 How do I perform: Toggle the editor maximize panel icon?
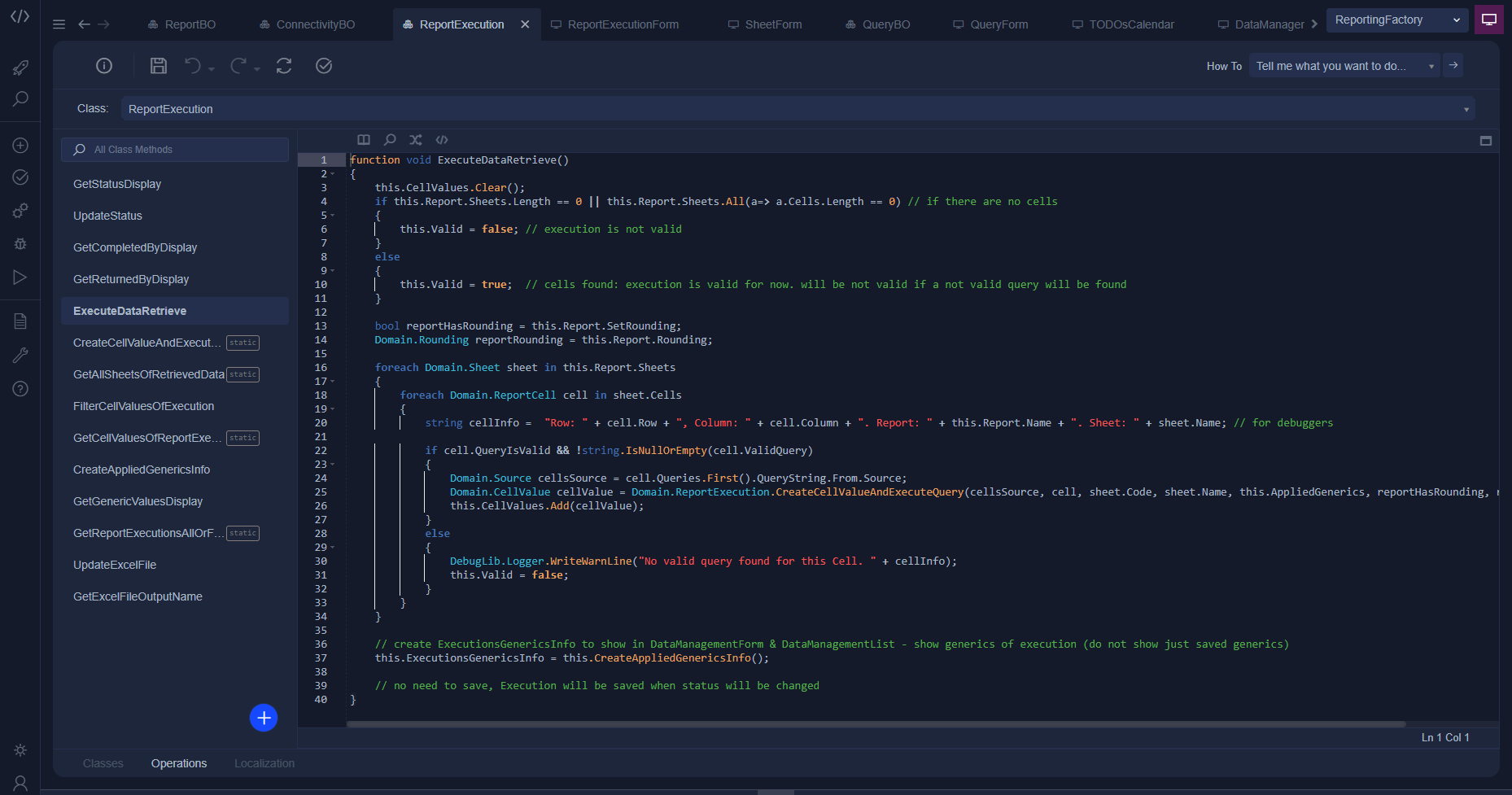tap(1485, 141)
